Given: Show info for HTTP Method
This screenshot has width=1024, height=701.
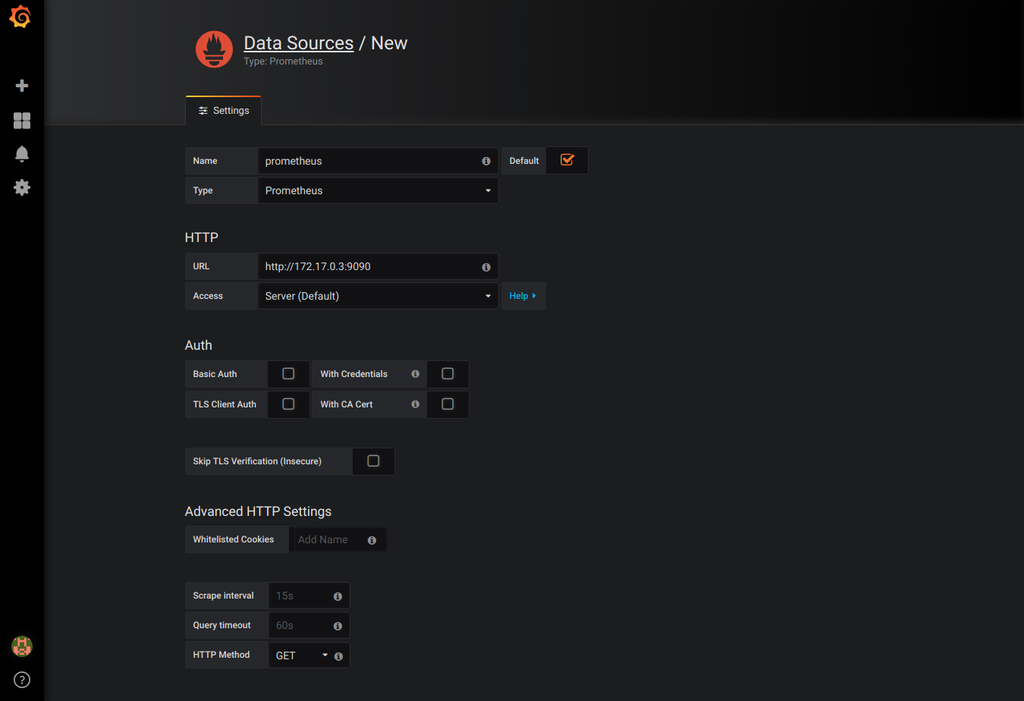Looking at the screenshot, I should 338,656.
